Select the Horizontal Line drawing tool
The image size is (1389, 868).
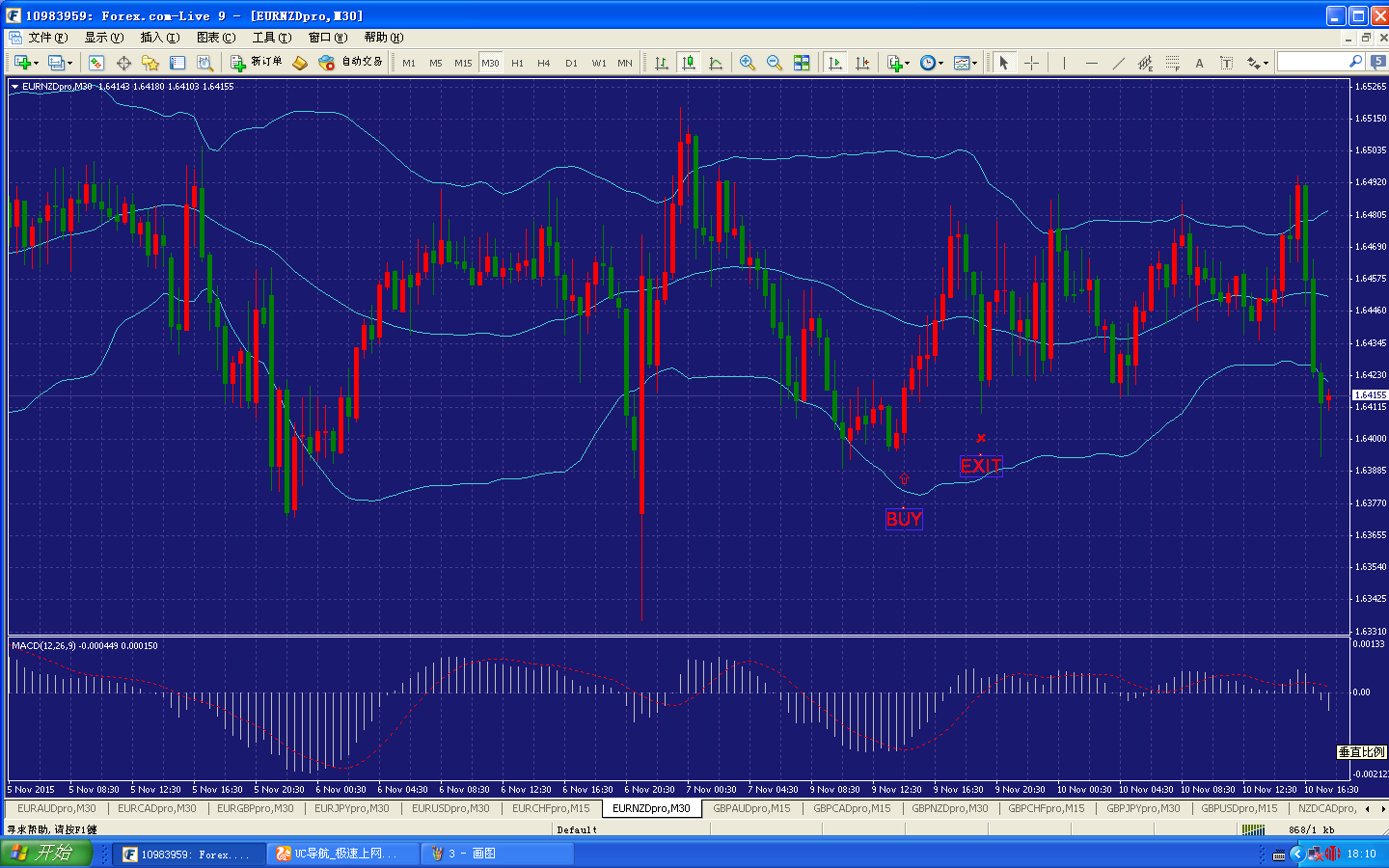(1091, 63)
